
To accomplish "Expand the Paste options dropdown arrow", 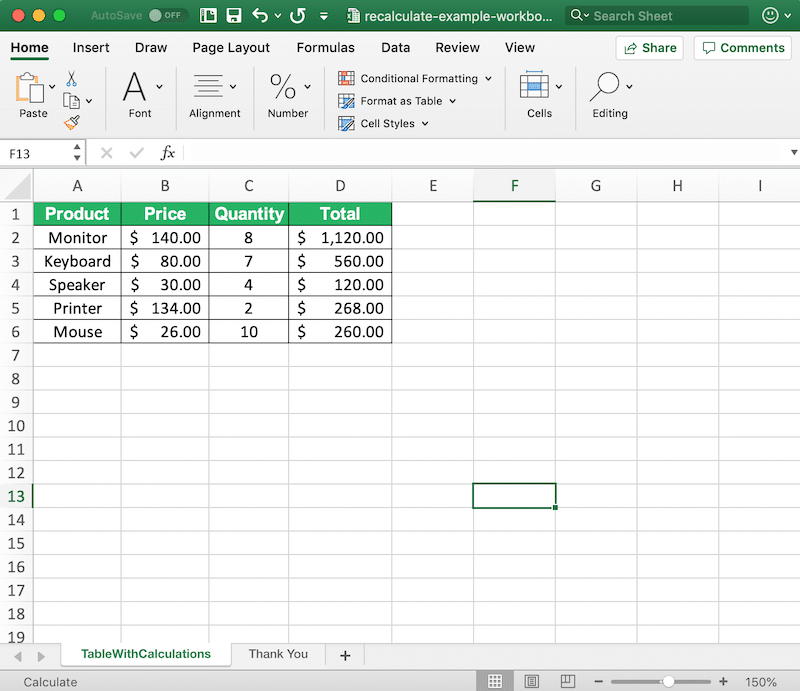I will point(52,86).
